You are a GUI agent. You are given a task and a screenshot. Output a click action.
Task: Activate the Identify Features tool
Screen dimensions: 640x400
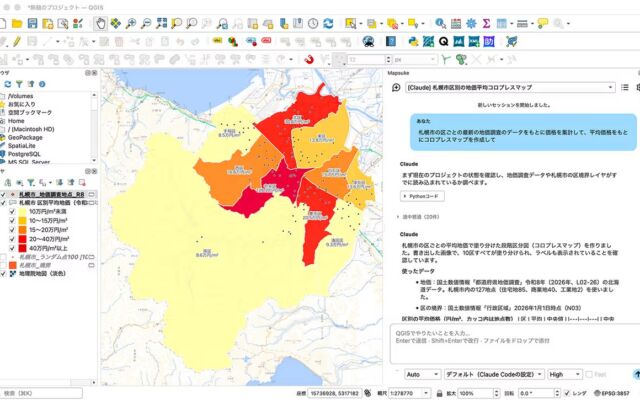pyautogui.click(x=440, y=23)
